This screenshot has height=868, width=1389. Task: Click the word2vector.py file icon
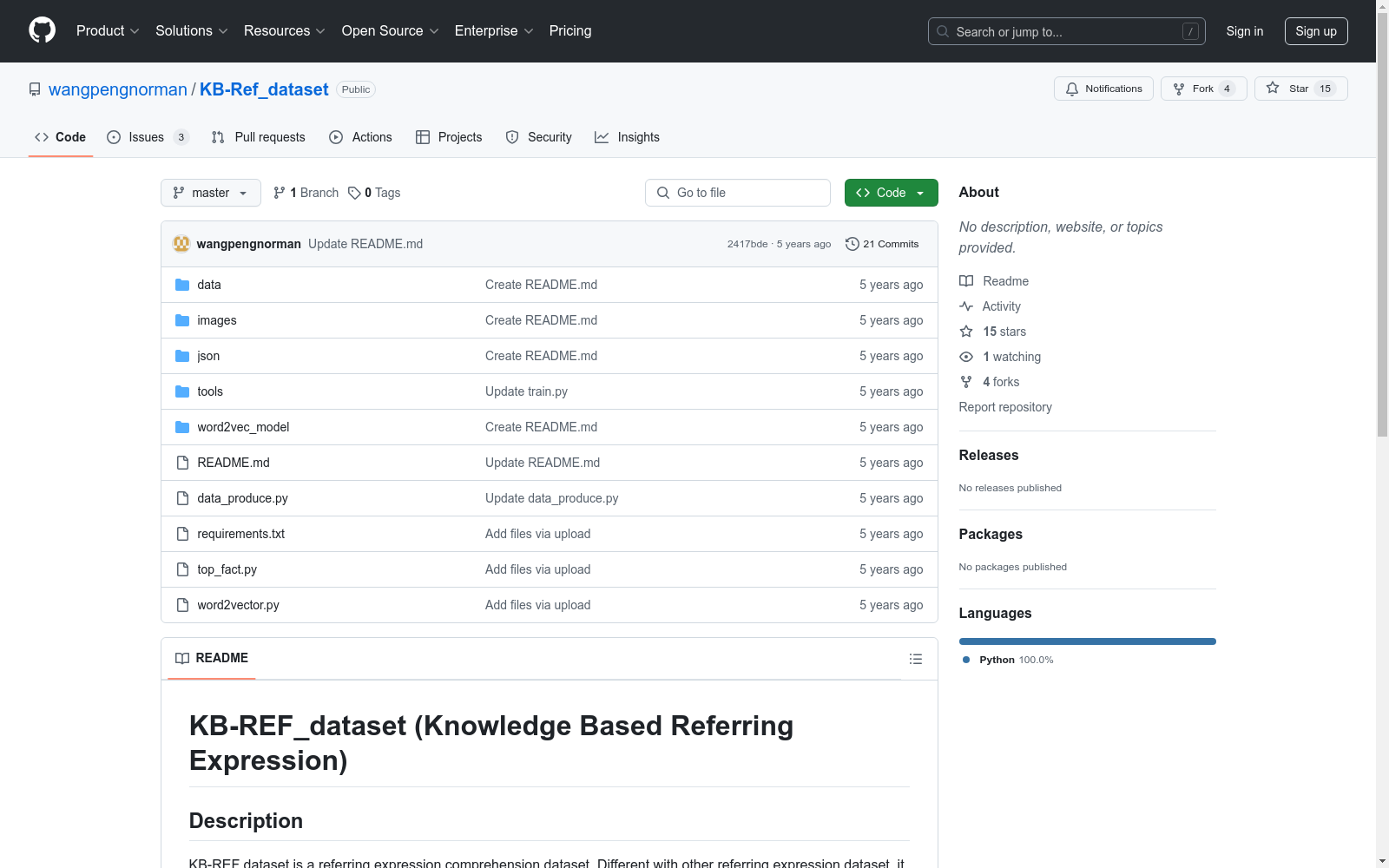182,605
